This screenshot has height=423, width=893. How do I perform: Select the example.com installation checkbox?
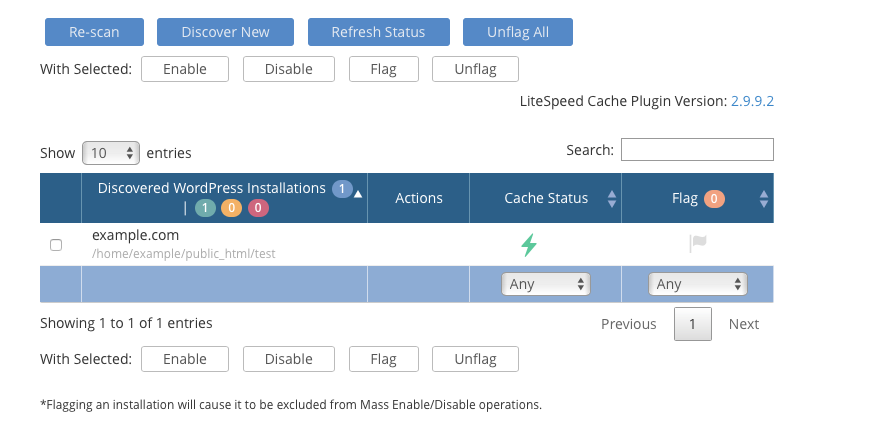[x=56, y=245]
